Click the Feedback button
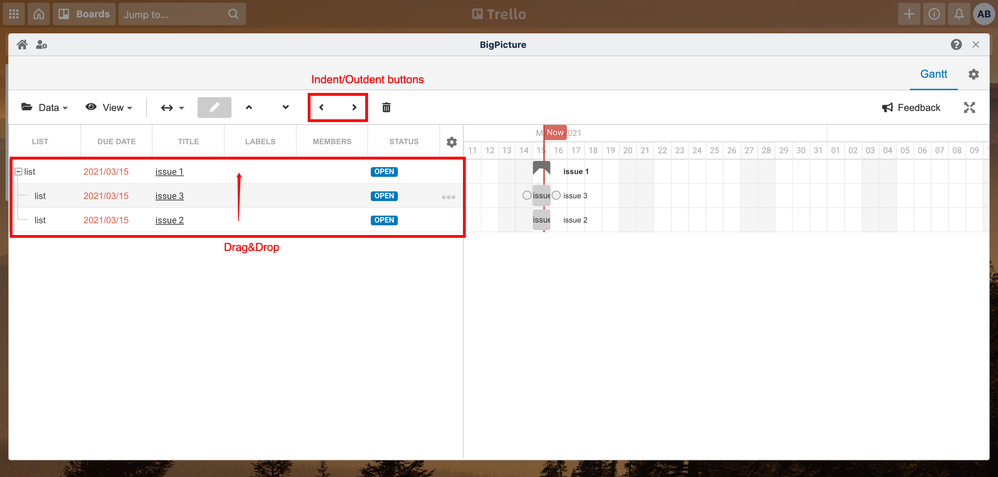Viewport: 998px width, 477px height. 911,108
